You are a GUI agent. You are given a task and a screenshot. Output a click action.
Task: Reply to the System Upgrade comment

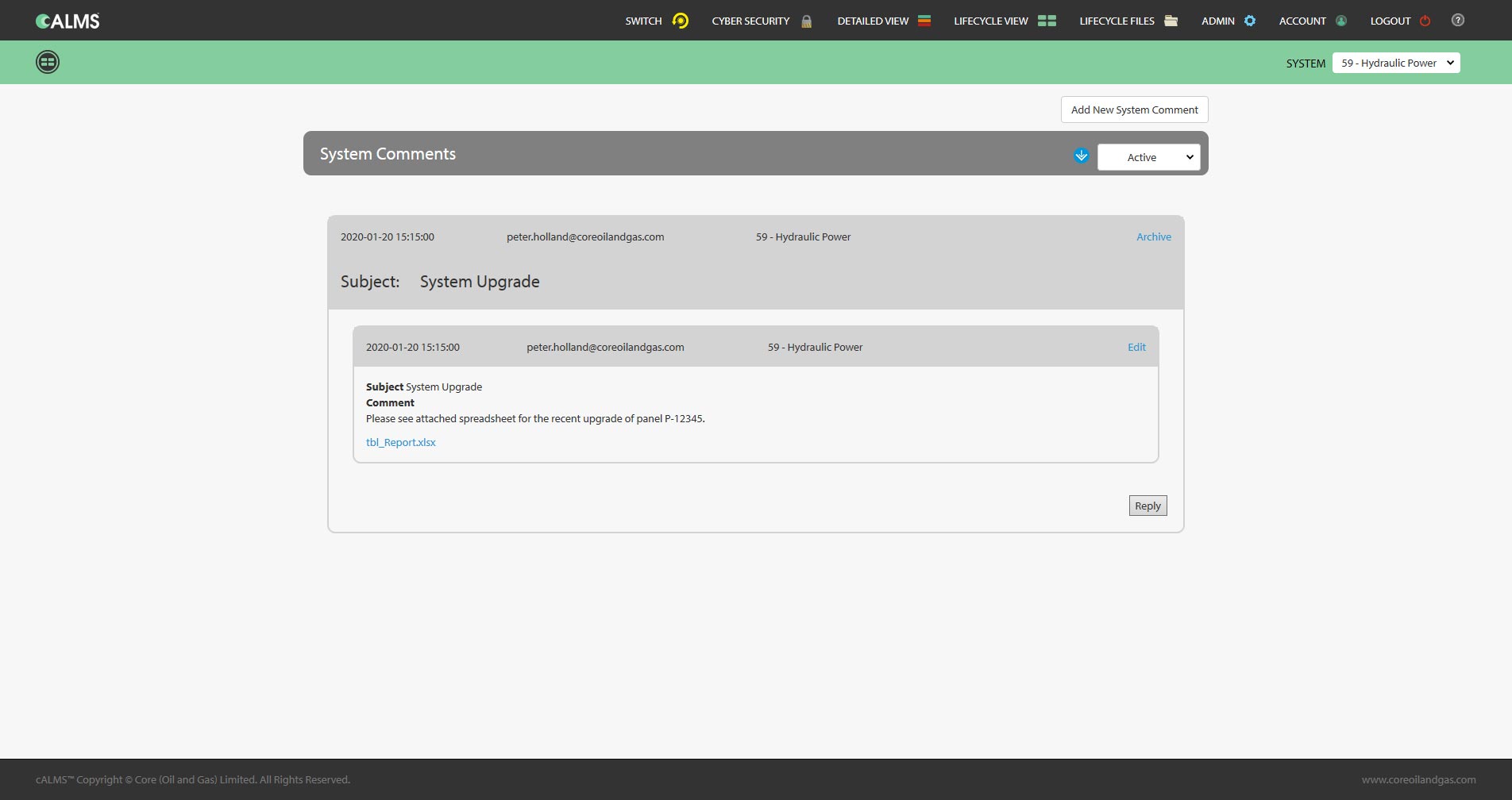pos(1147,506)
